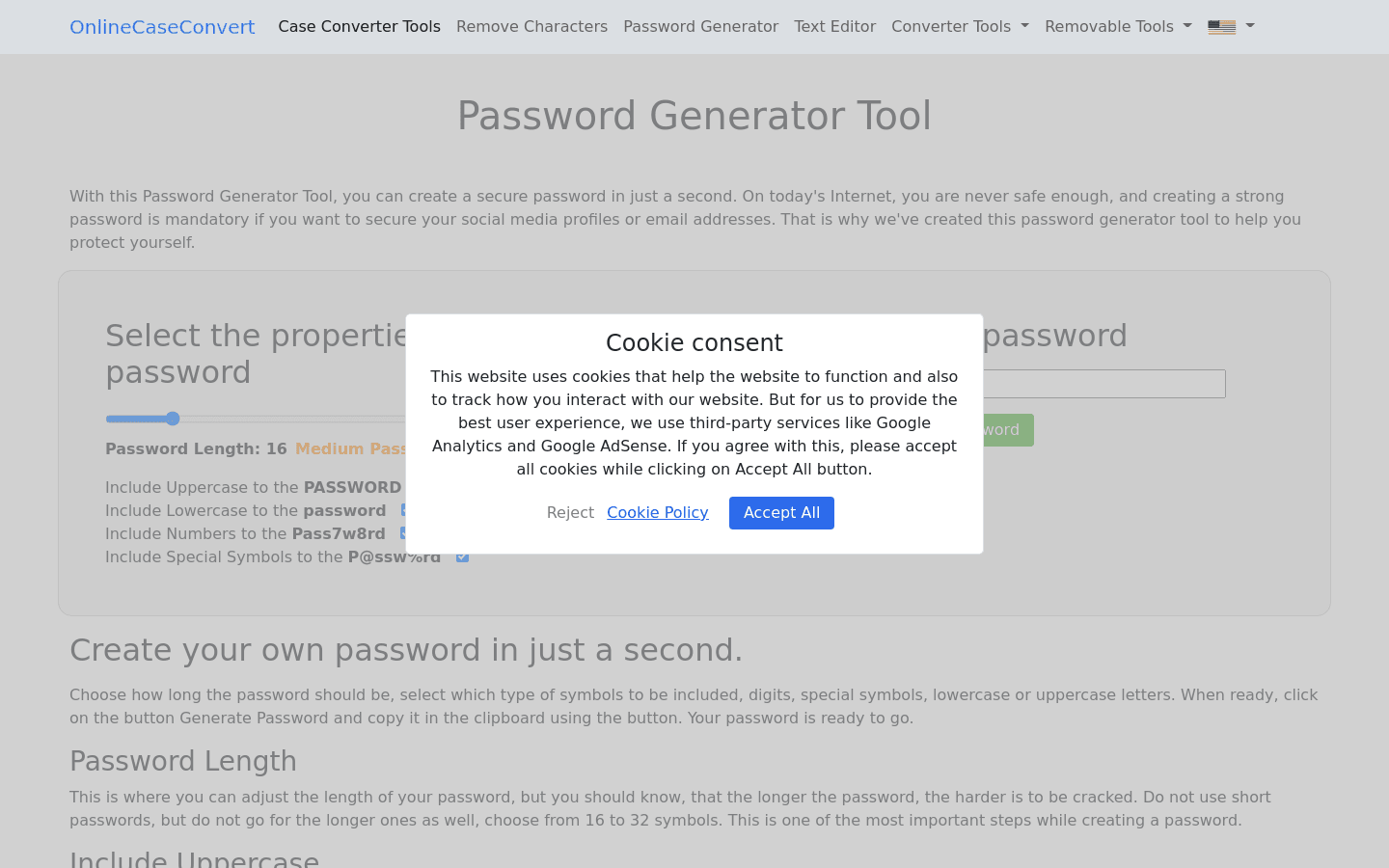Switch to Case Converter Tools

tap(359, 26)
